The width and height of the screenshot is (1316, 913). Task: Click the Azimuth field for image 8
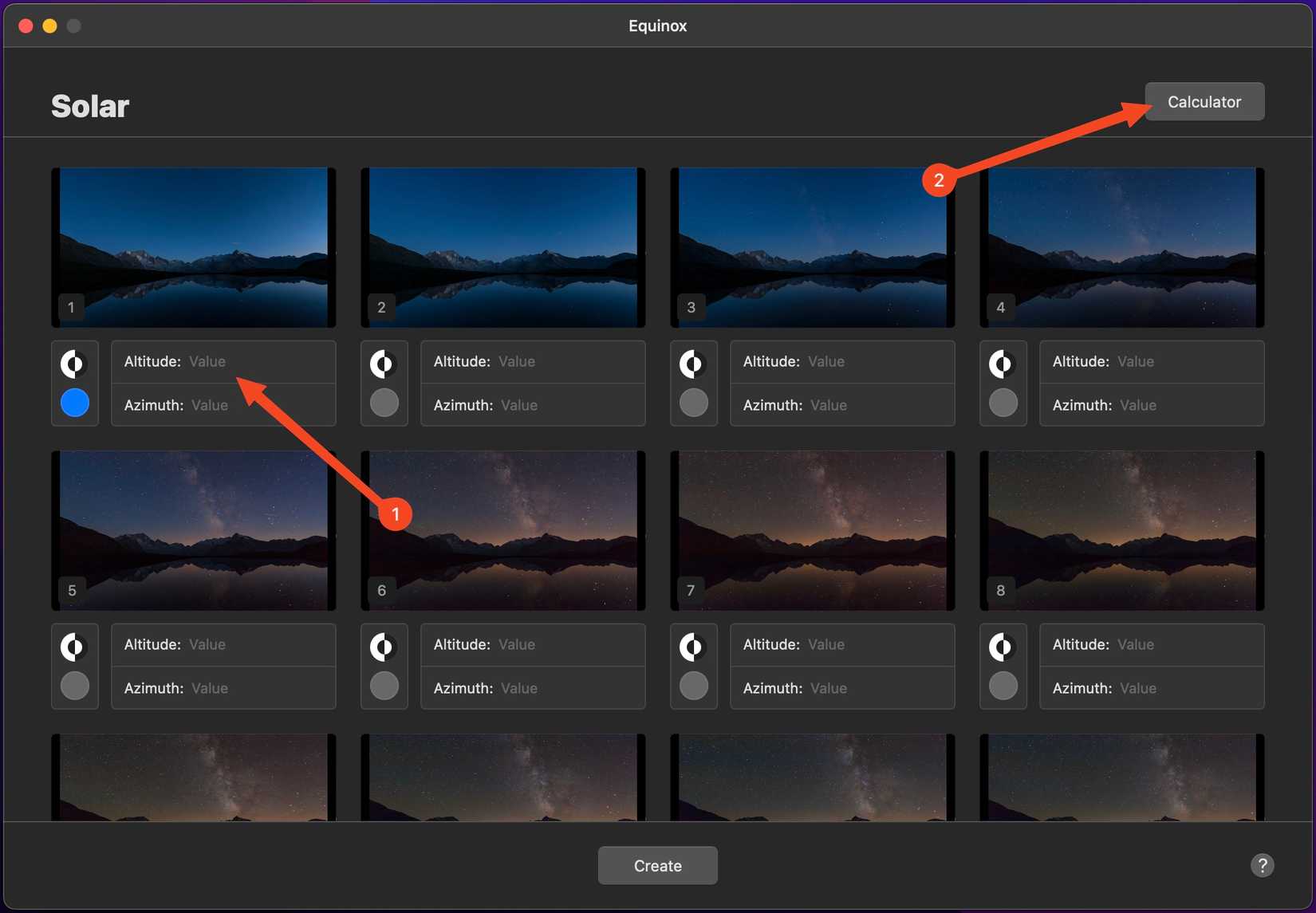click(1152, 688)
